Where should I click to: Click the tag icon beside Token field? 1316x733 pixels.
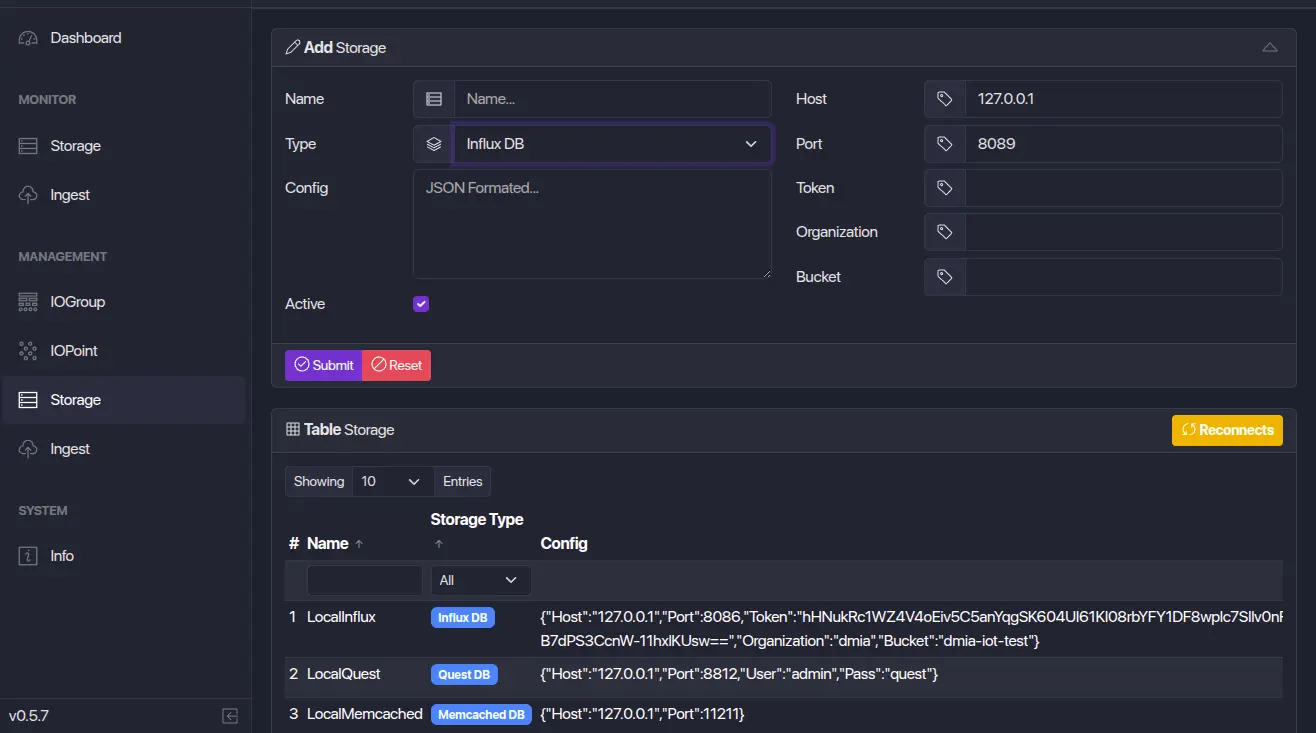945,188
